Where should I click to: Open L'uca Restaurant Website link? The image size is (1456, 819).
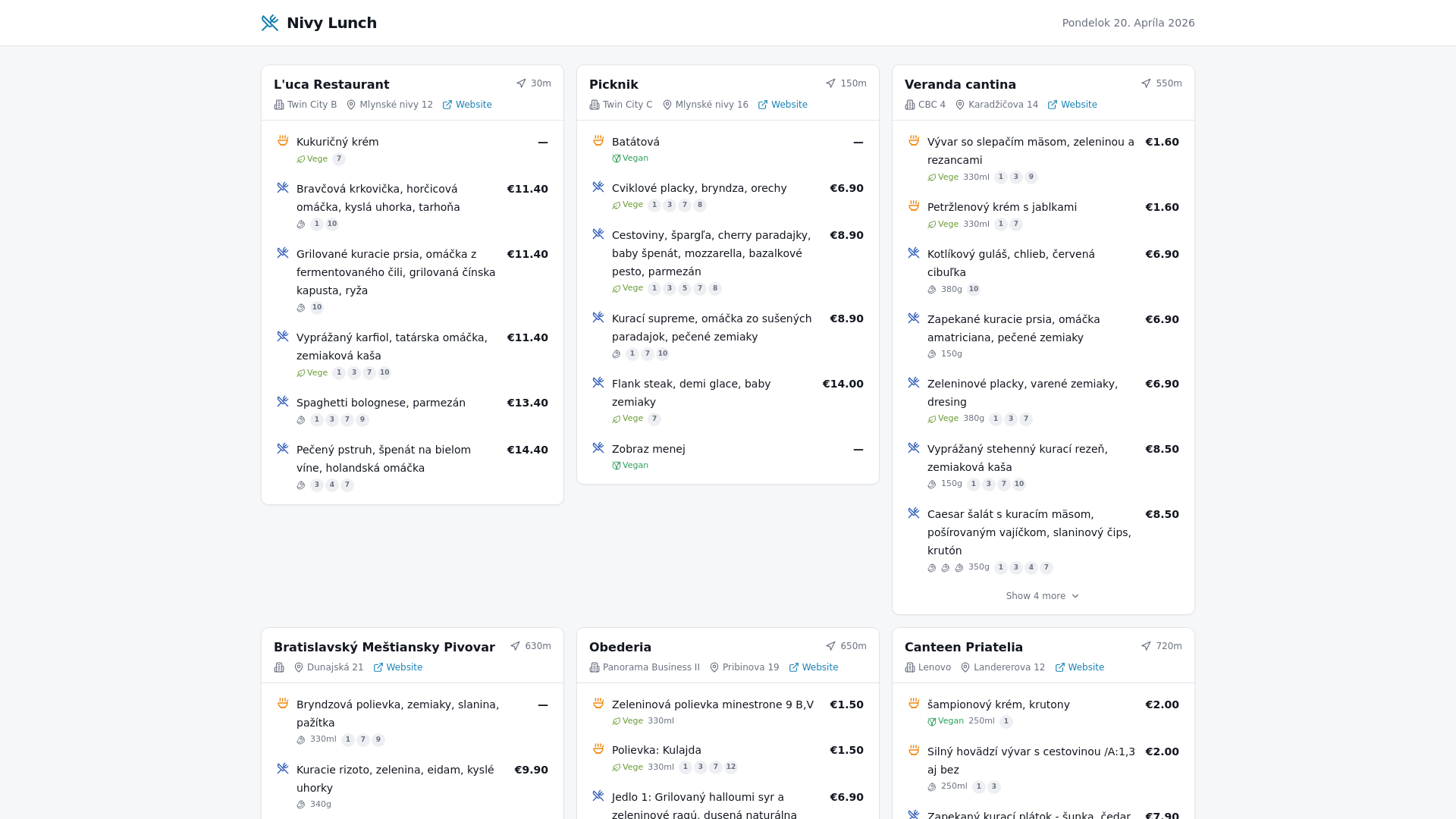click(467, 105)
